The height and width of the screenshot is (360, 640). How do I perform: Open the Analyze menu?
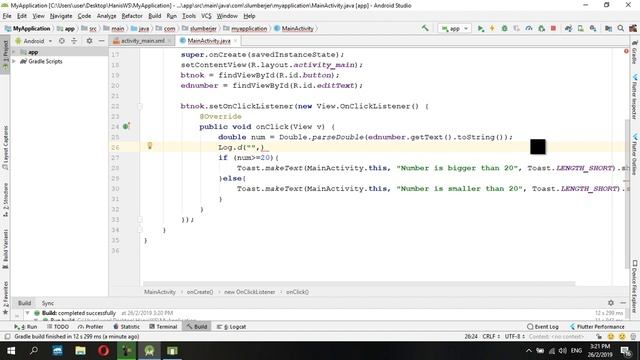click(107, 16)
